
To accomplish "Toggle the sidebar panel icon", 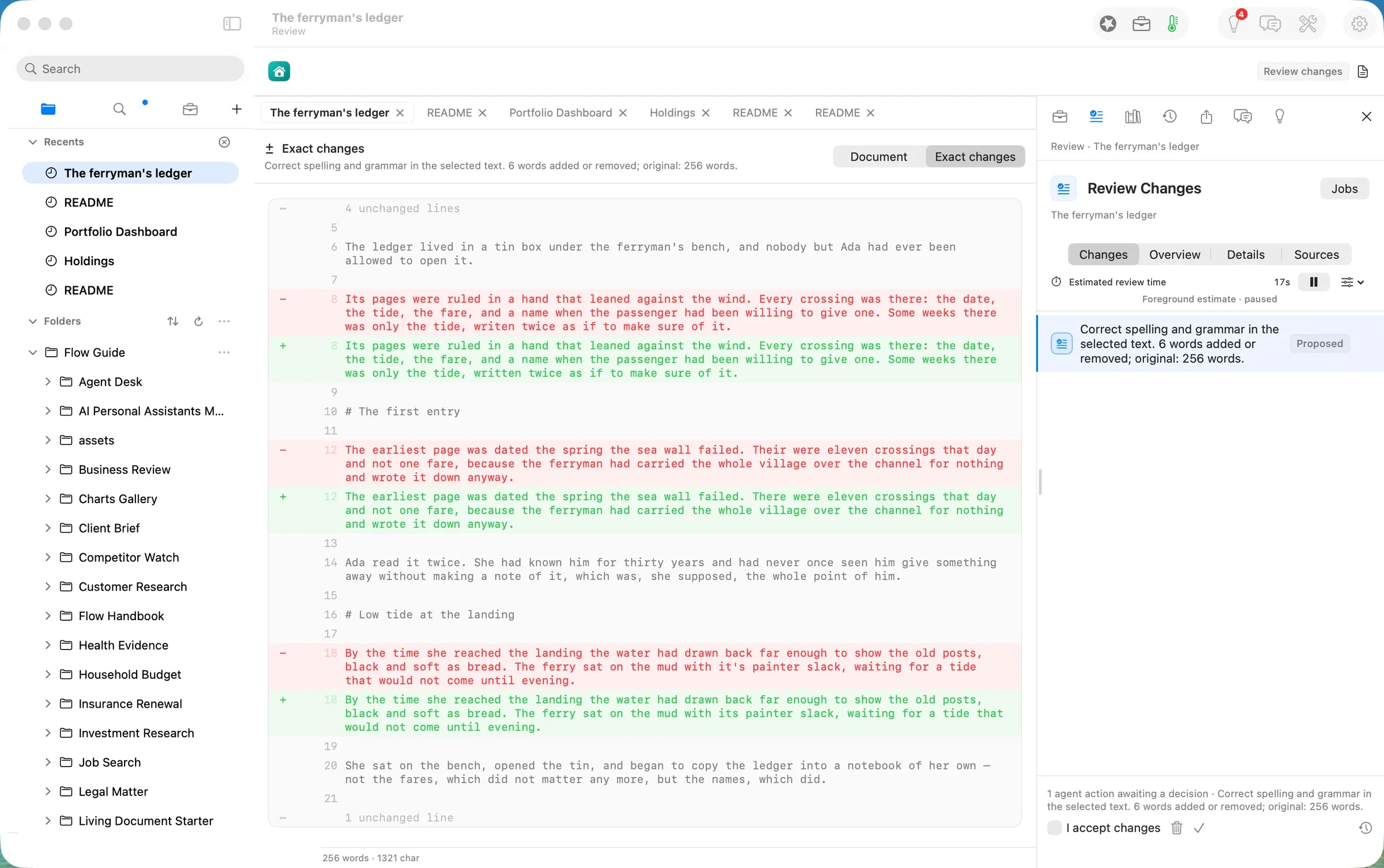I will 232,24.
